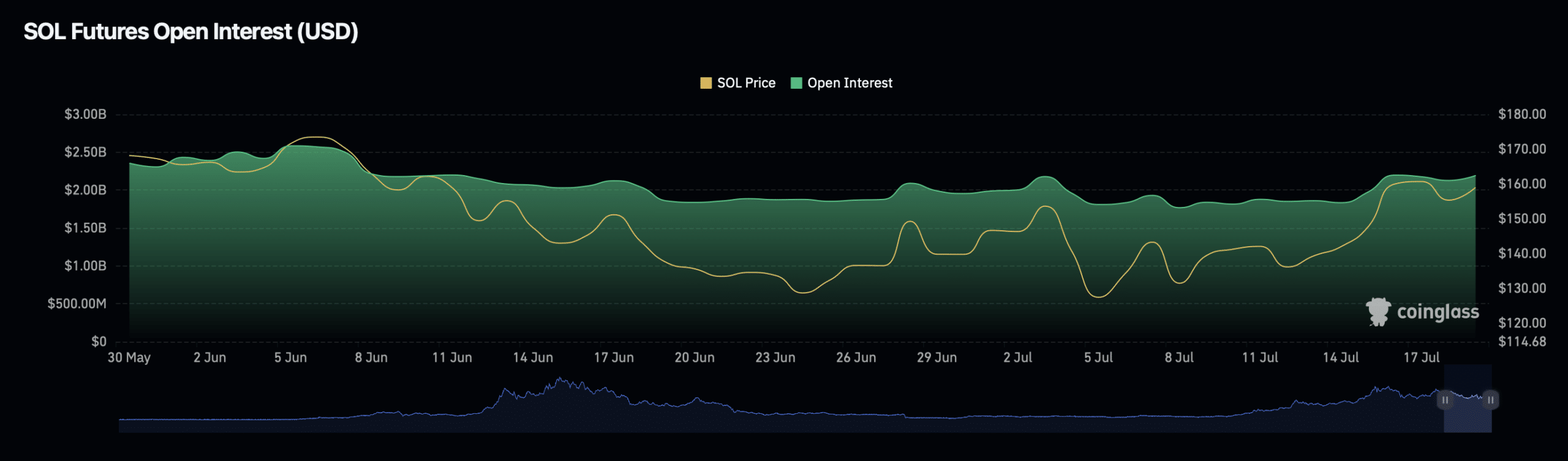Click the 17 Jun date label
This screenshot has height=461, width=1568.
coord(614,358)
